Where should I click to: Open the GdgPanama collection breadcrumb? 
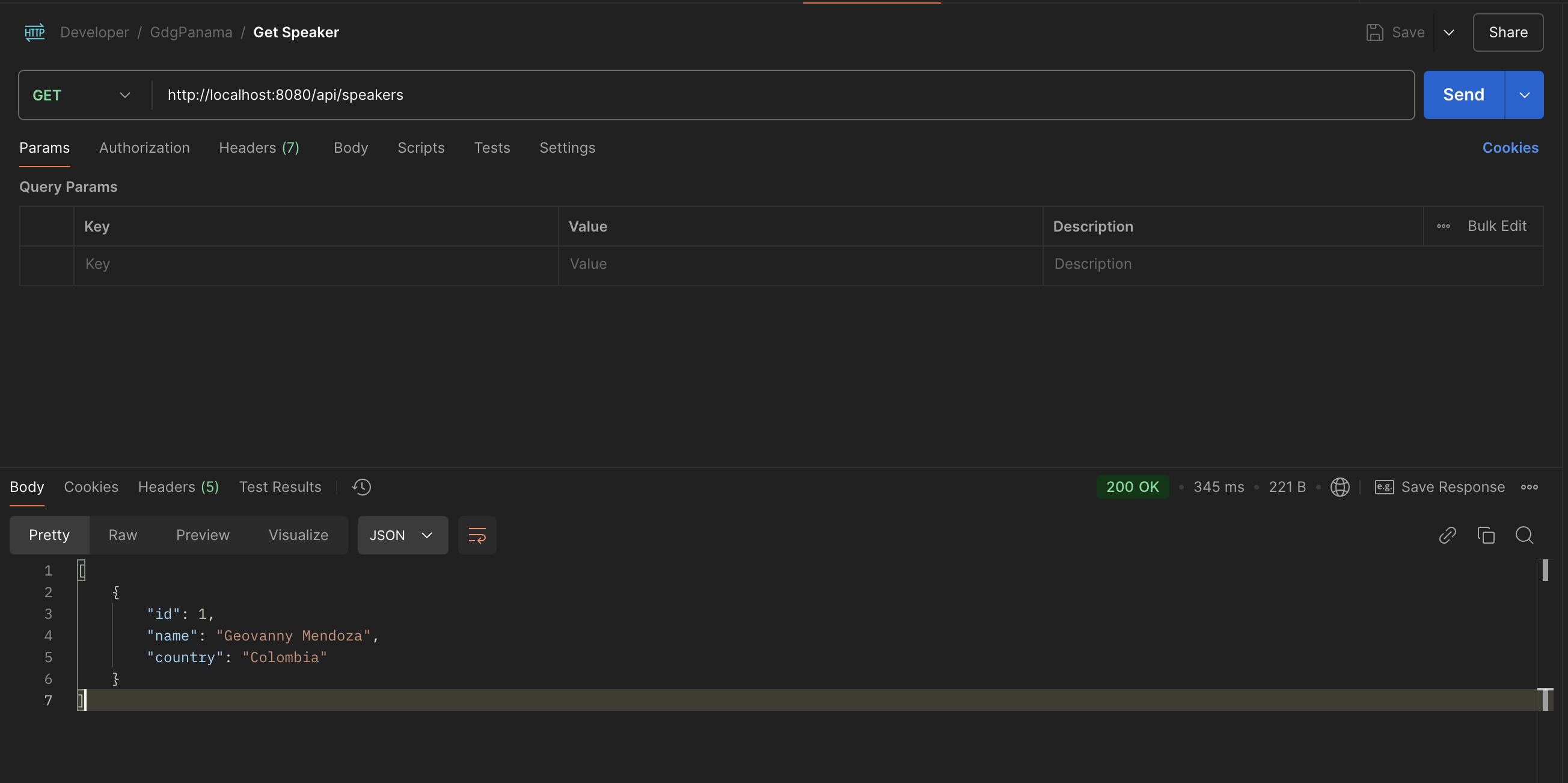click(x=191, y=32)
